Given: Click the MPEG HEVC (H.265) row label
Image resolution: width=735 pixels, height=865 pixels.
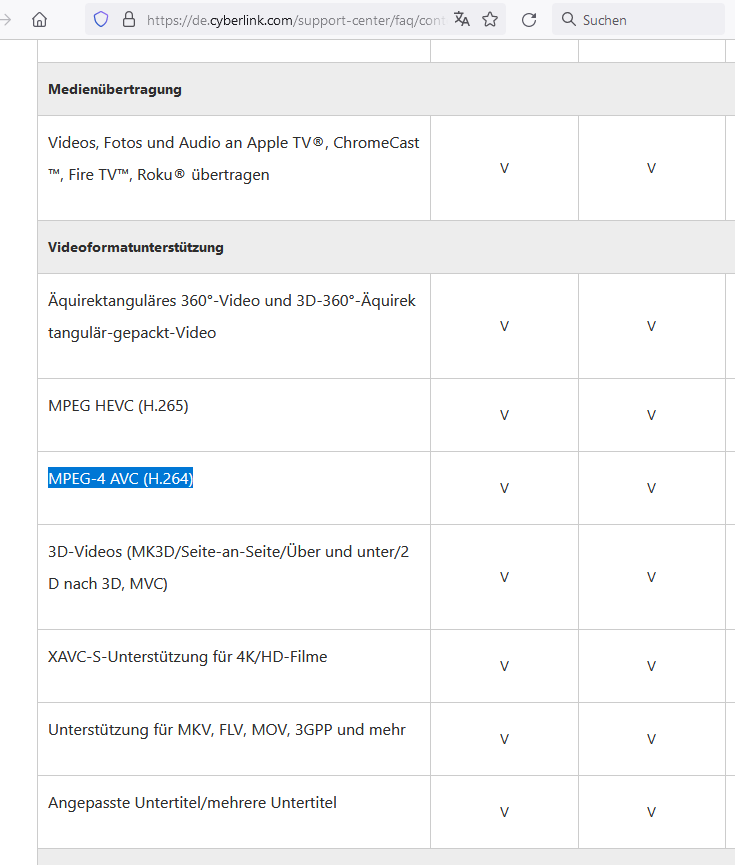Looking at the screenshot, I should tap(118, 405).
